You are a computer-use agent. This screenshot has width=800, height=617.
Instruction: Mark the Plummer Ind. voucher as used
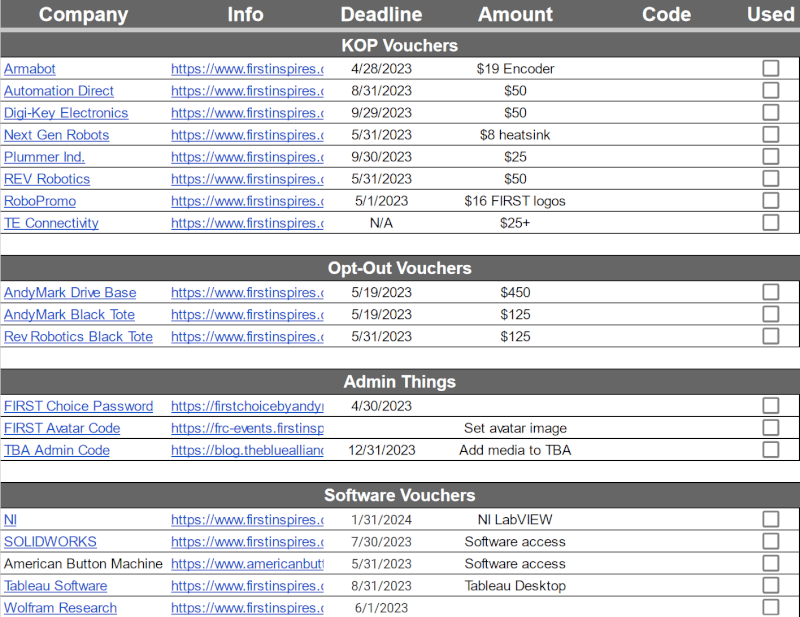(x=770, y=157)
